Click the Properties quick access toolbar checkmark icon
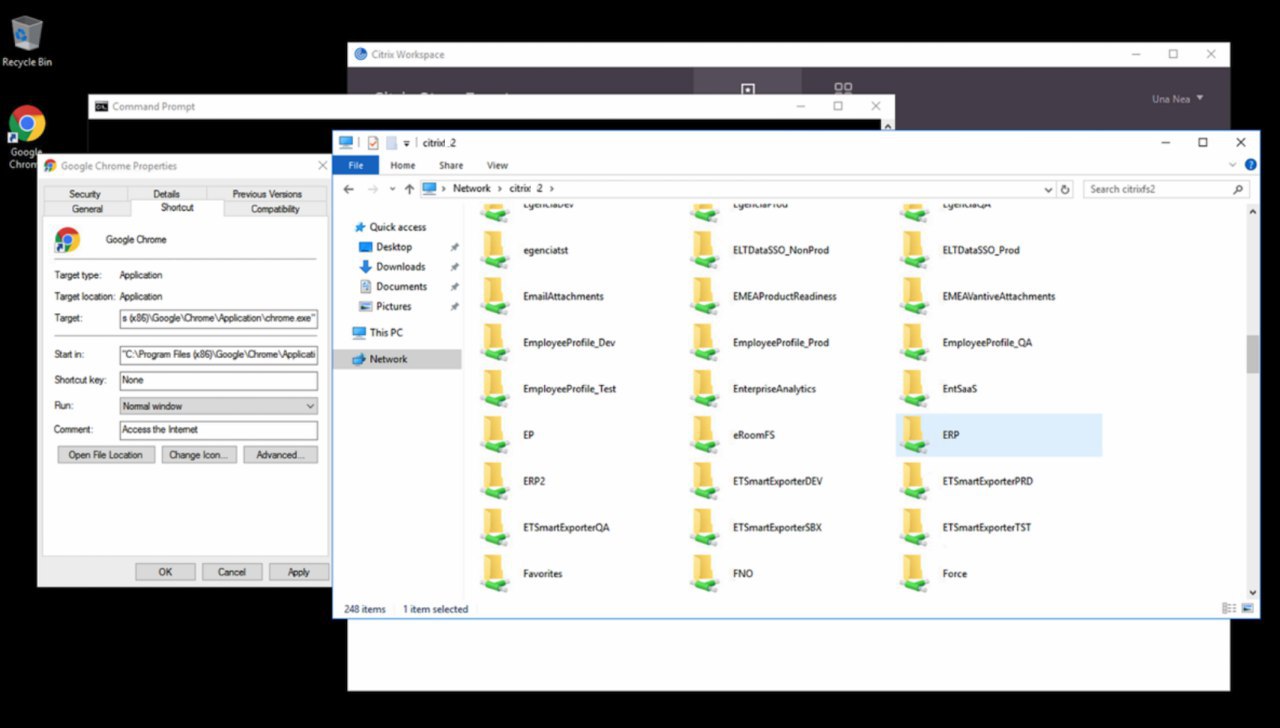Screen dimensions: 1280x728 pos(373,143)
